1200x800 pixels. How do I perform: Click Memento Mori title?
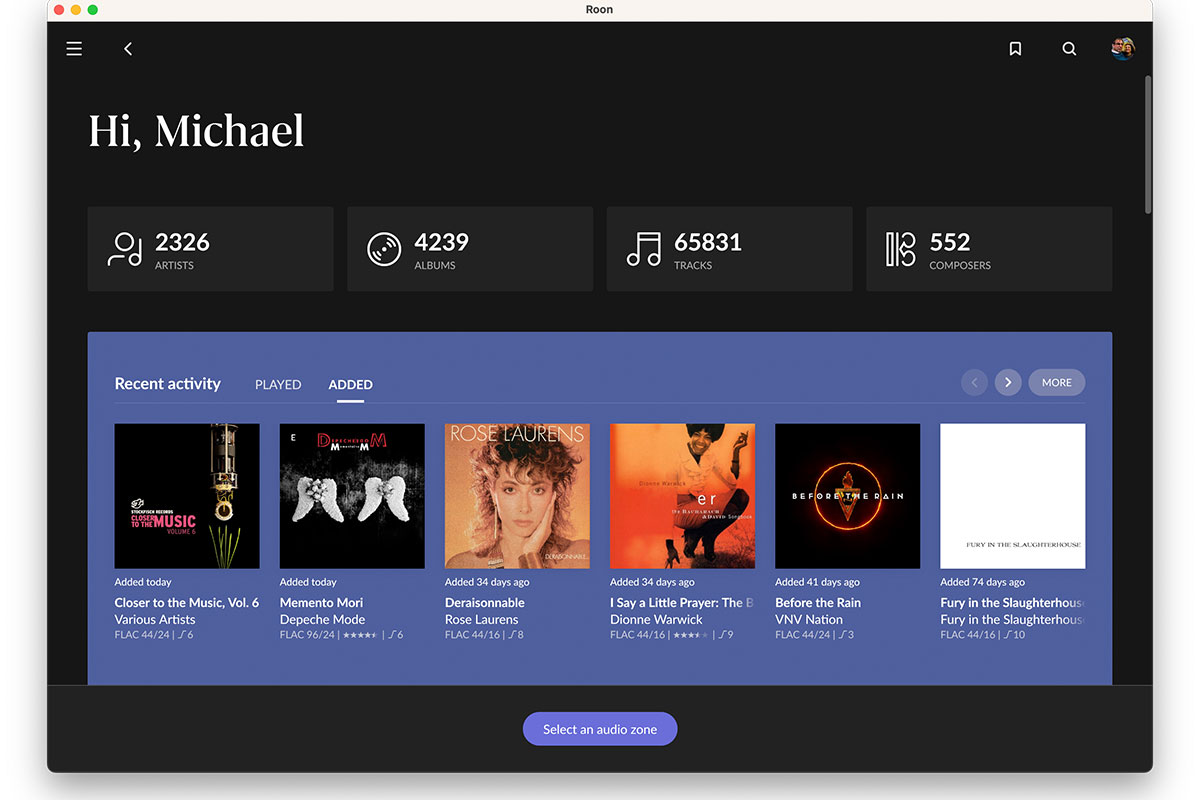(321, 603)
